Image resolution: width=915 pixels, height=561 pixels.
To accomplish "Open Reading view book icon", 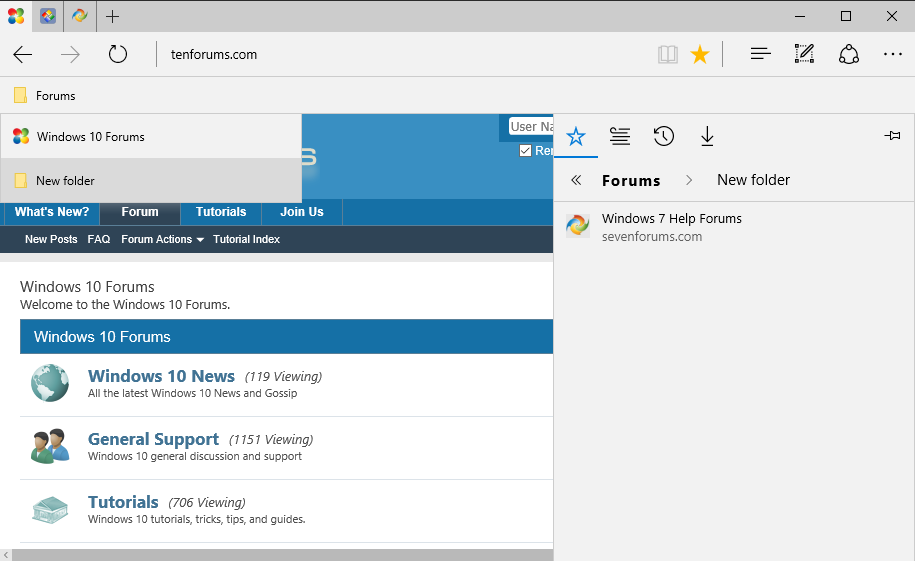I will (x=668, y=55).
